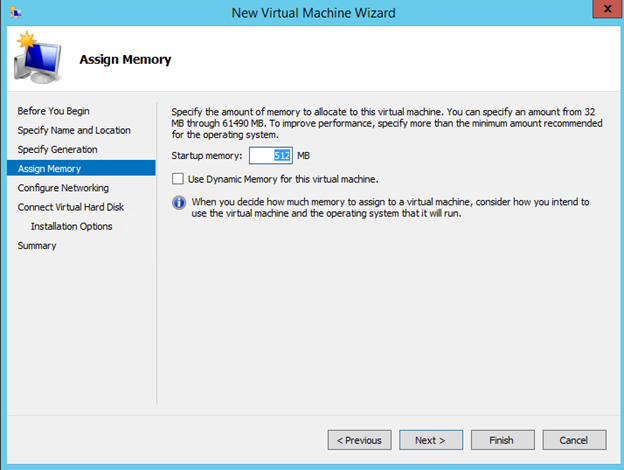This screenshot has height=470, width=624.
Task: Click Finish to complete the wizard
Action: point(501,440)
